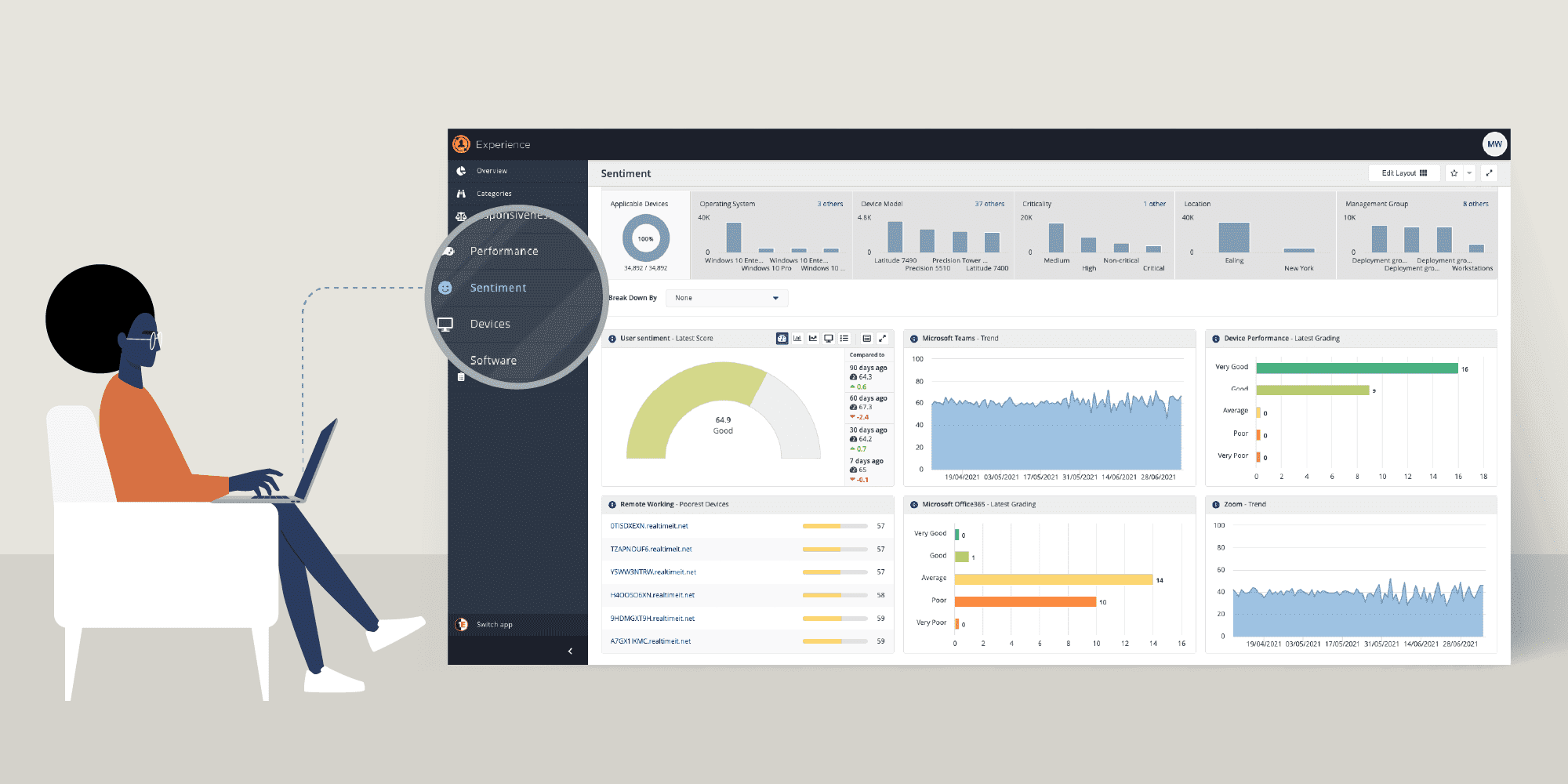
Task: Select the Sentiment smiley face icon
Action: (445, 288)
